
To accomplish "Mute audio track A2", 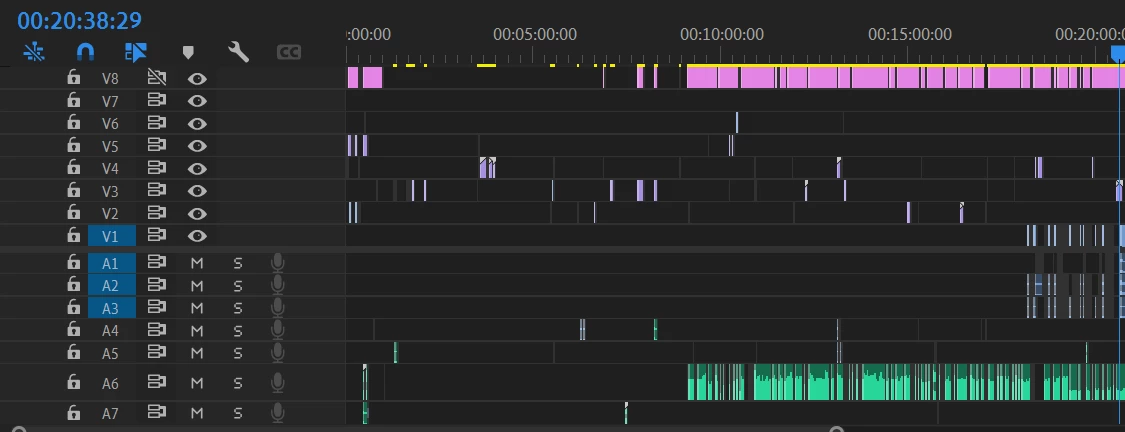I will pos(197,286).
